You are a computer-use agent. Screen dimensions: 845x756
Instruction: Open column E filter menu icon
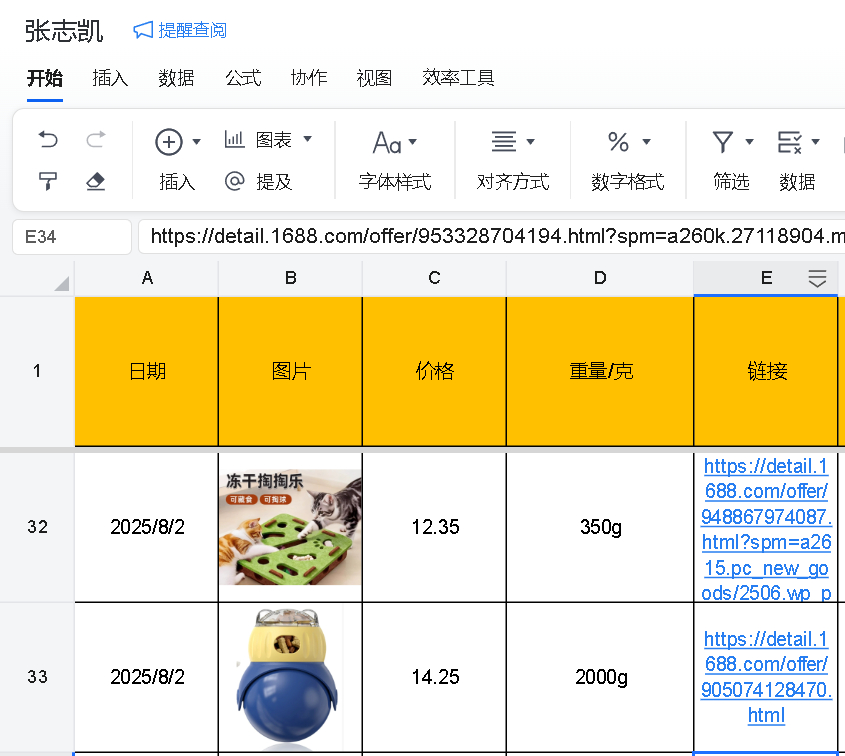click(x=817, y=278)
